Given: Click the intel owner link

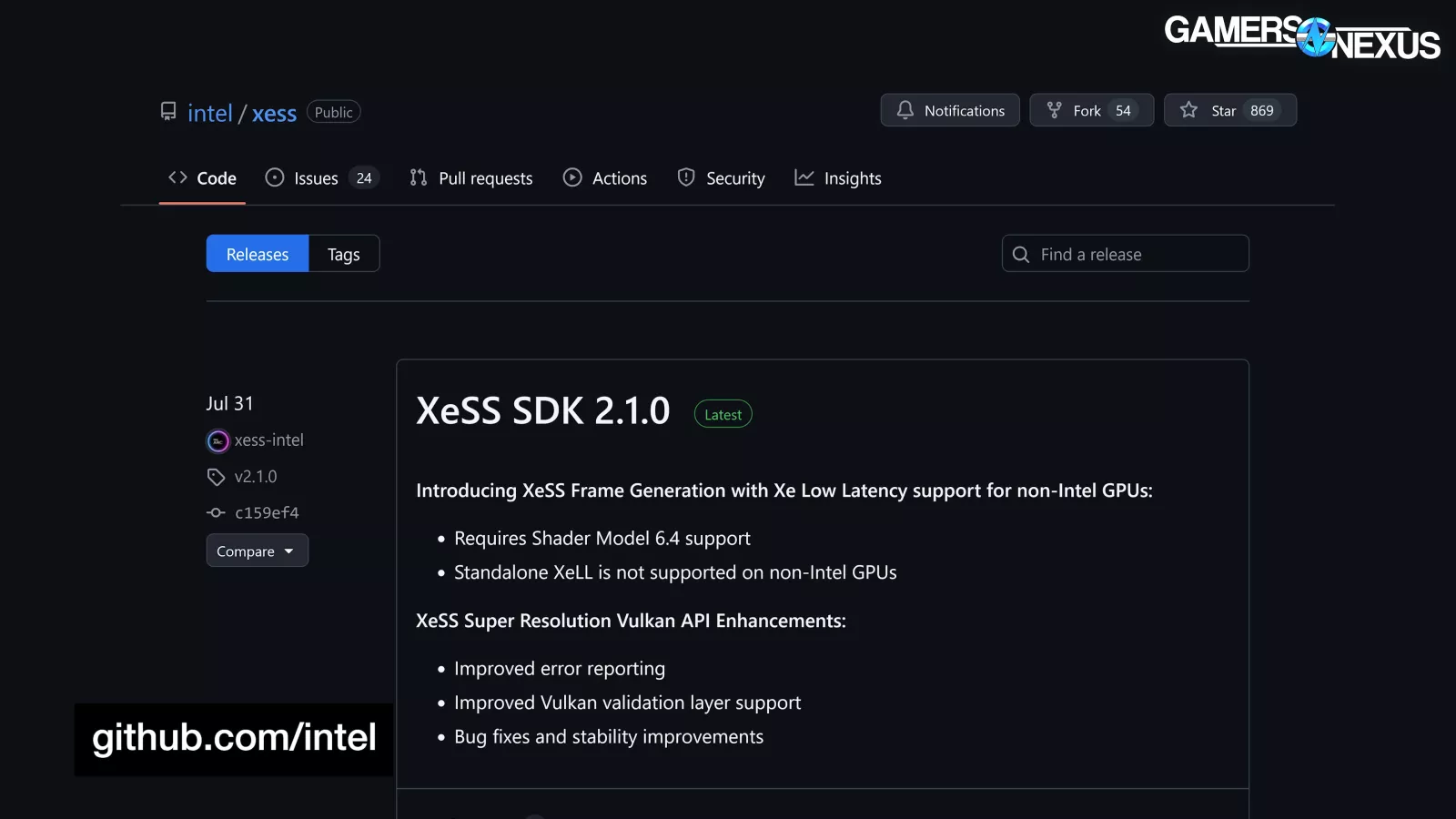Looking at the screenshot, I should click(210, 113).
